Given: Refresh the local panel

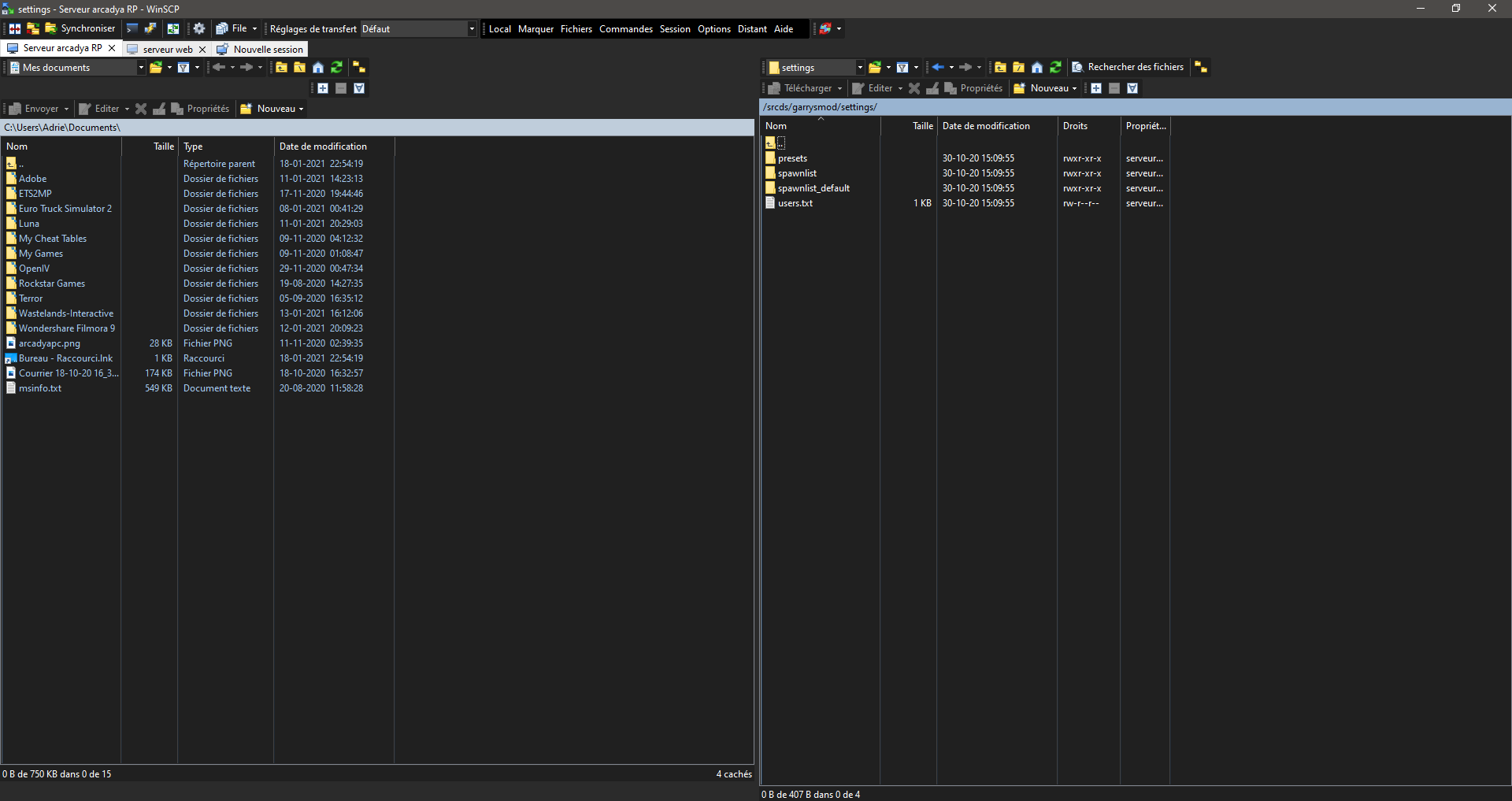Looking at the screenshot, I should (337, 68).
